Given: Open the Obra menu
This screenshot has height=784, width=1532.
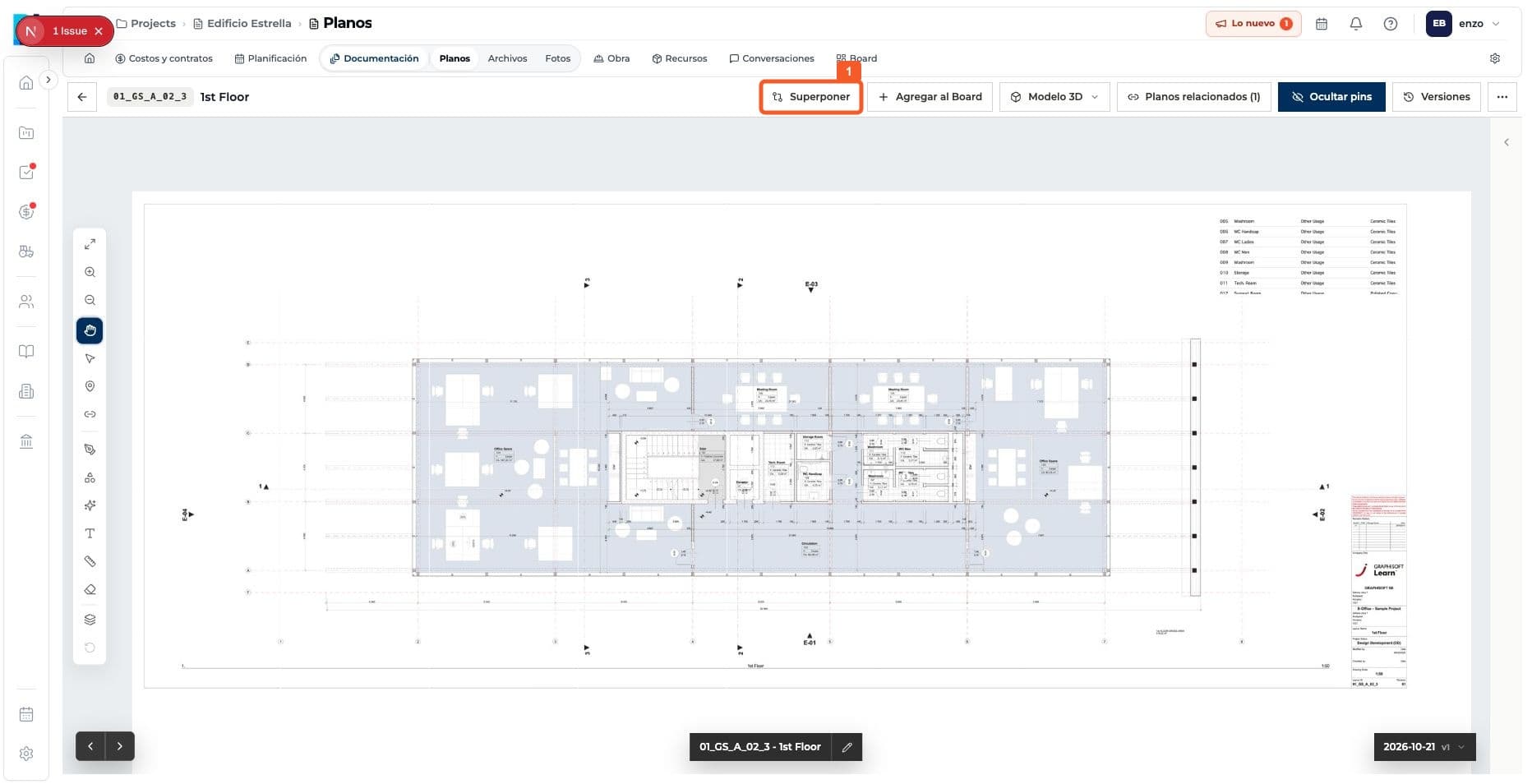Looking at the screenshot, I should [x=611, y=58].
